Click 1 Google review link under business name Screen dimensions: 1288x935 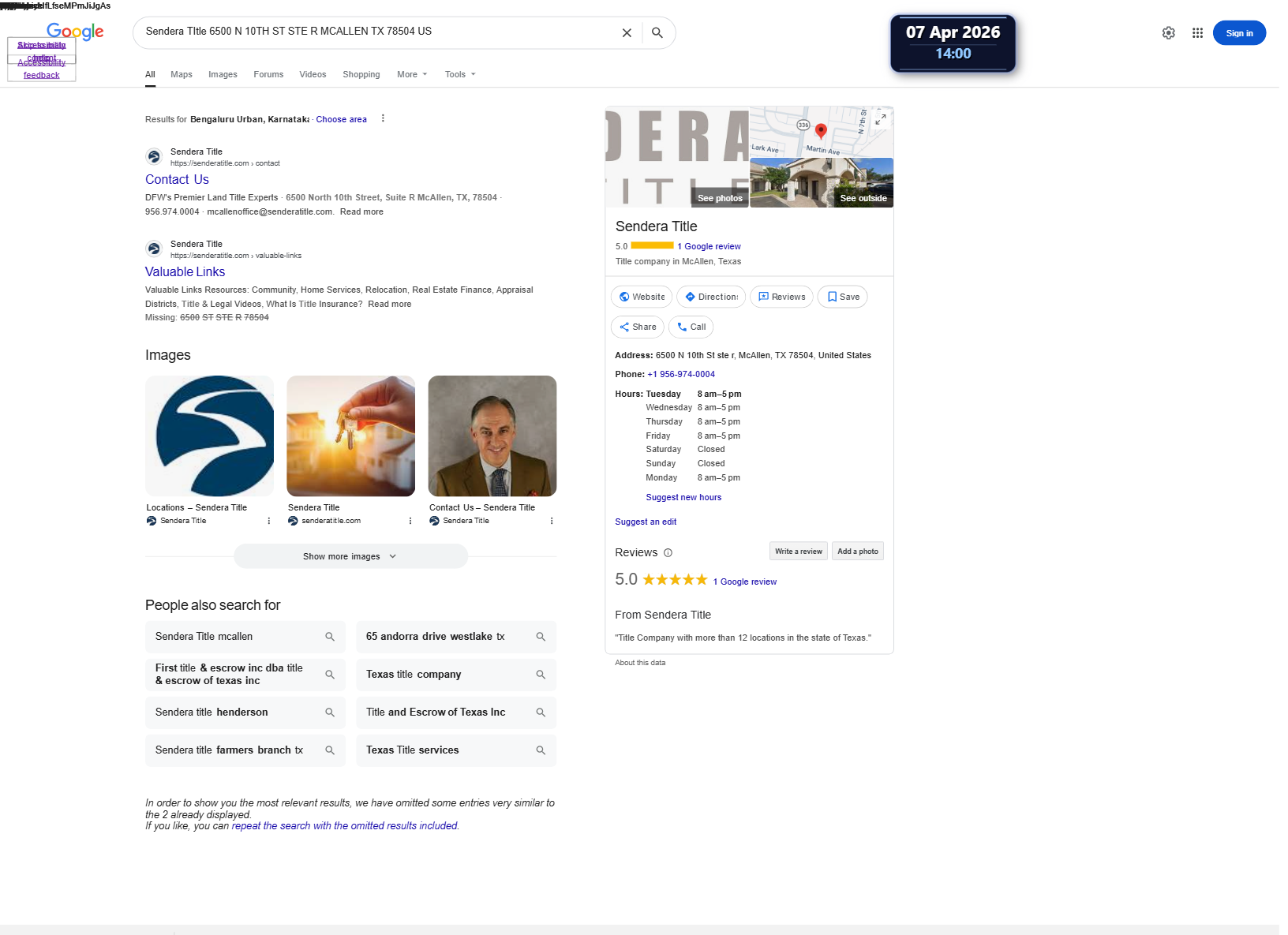pyautogui.click(x=709, y=246)
